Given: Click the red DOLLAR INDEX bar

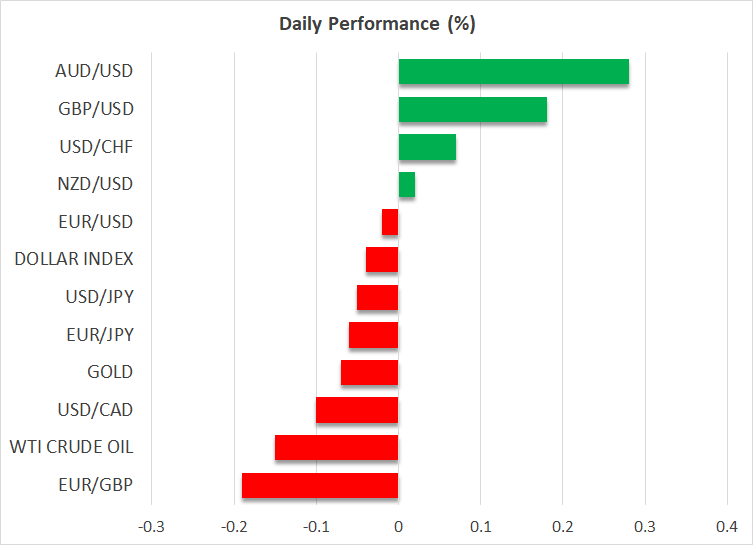Looking at the screenshot, I should point(382,260).
